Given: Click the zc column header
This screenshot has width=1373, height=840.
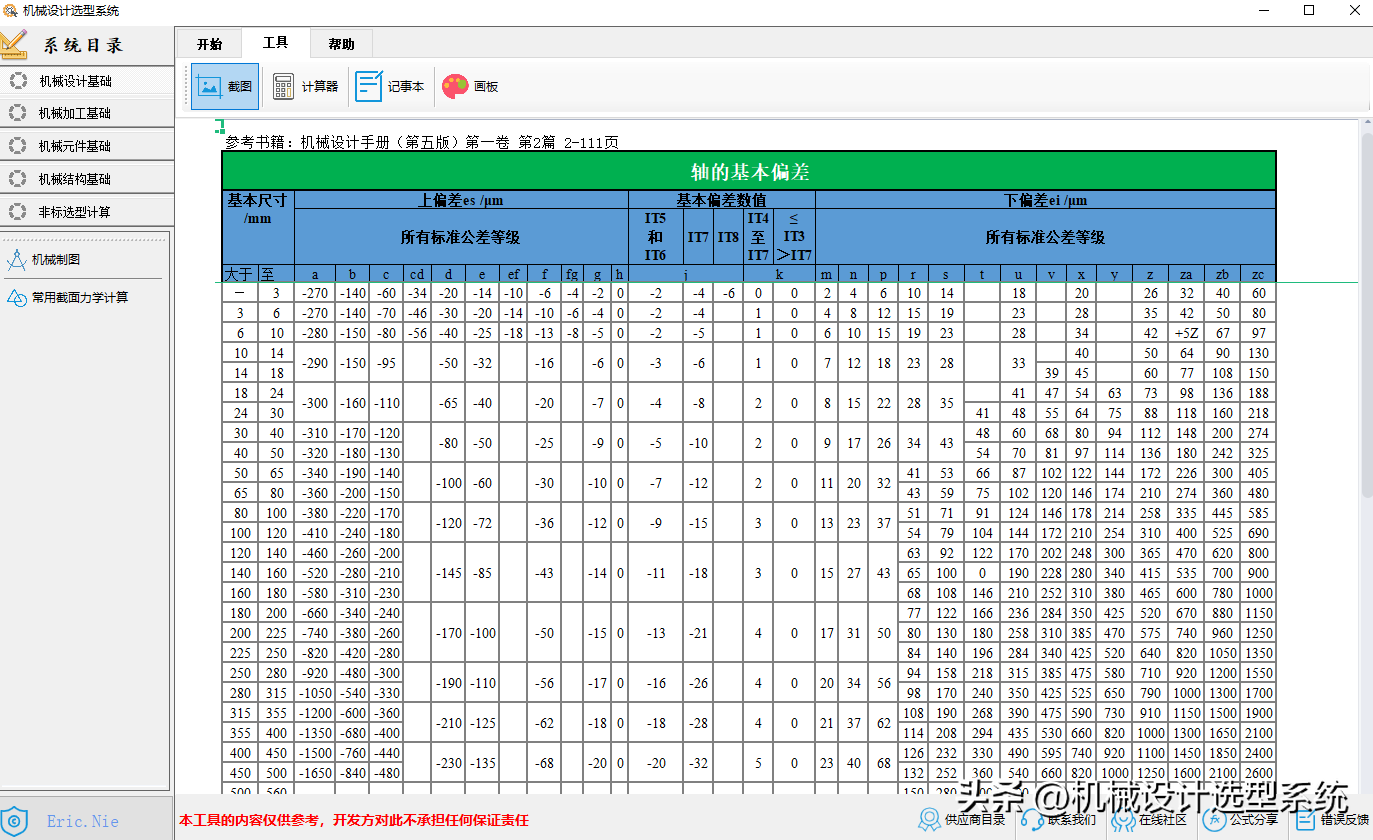Looking at the screenshot, I should click(1259, 274).
